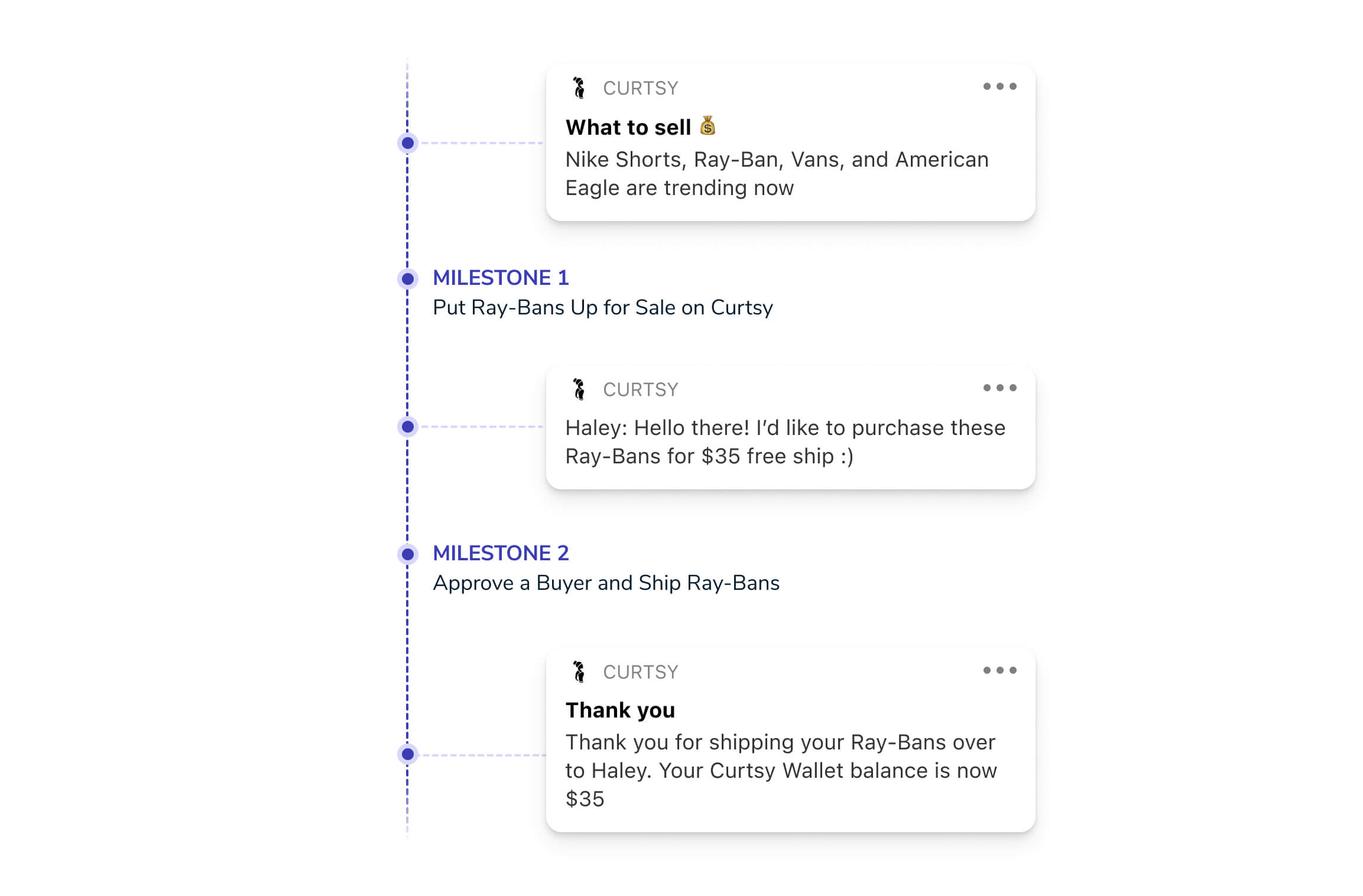Click Put Ray-Bans Up for Sale text
The height and width of the screenshot is (896, 1363).
[x=603, y=307]
